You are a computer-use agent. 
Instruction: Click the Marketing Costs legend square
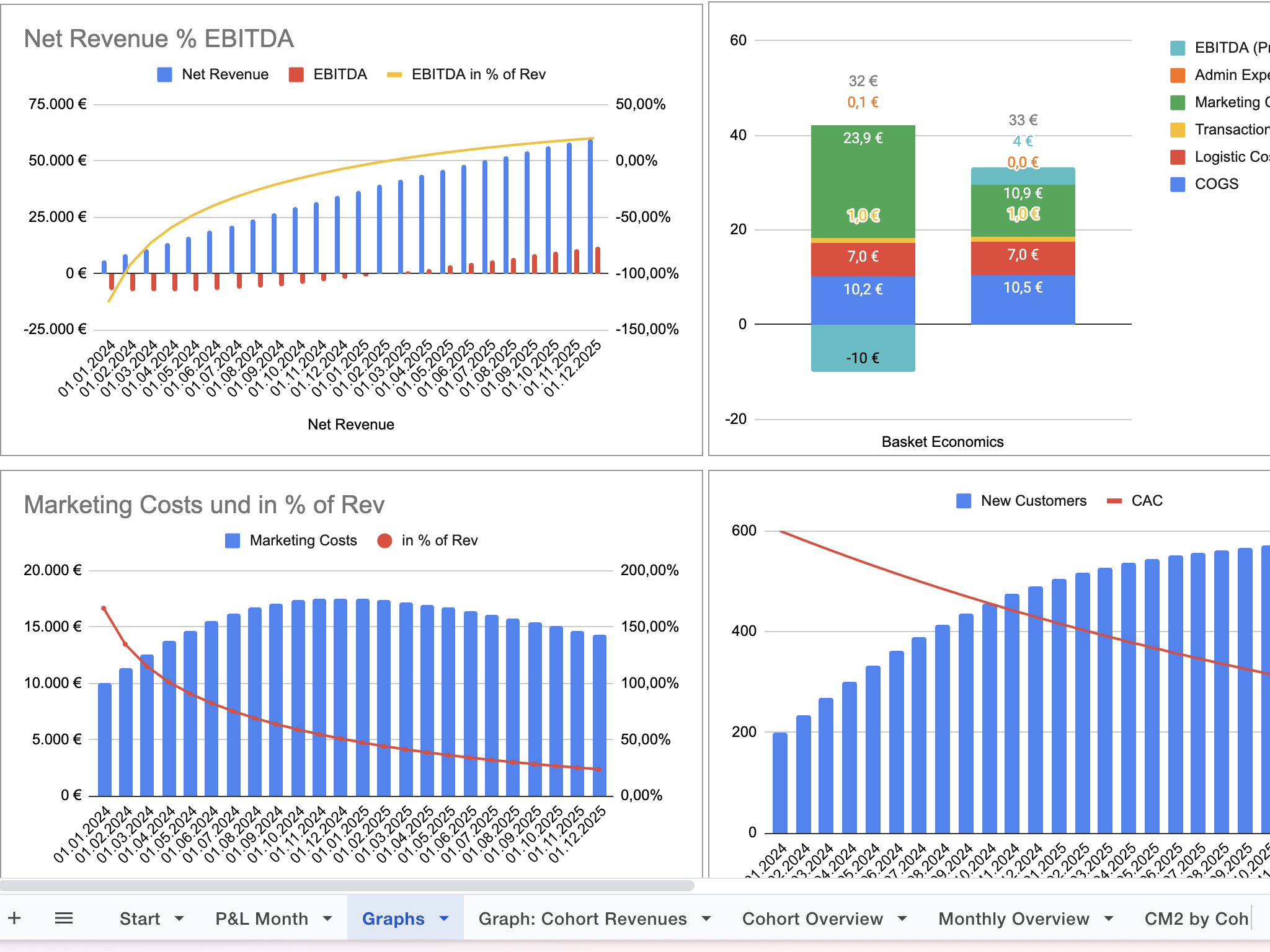(233, 541)
